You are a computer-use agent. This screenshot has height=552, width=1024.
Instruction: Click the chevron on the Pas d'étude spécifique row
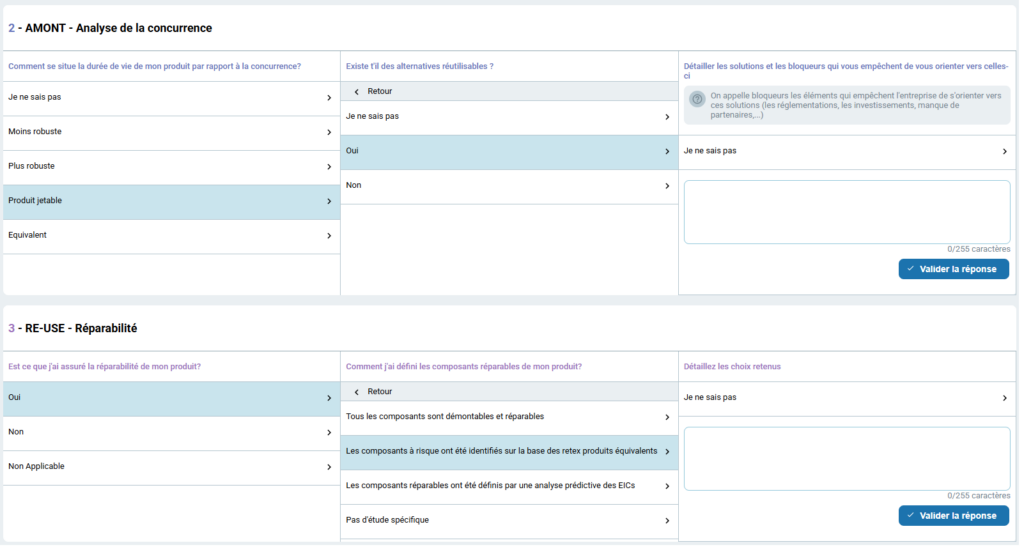pyautogui.click(x=667, y=520)
